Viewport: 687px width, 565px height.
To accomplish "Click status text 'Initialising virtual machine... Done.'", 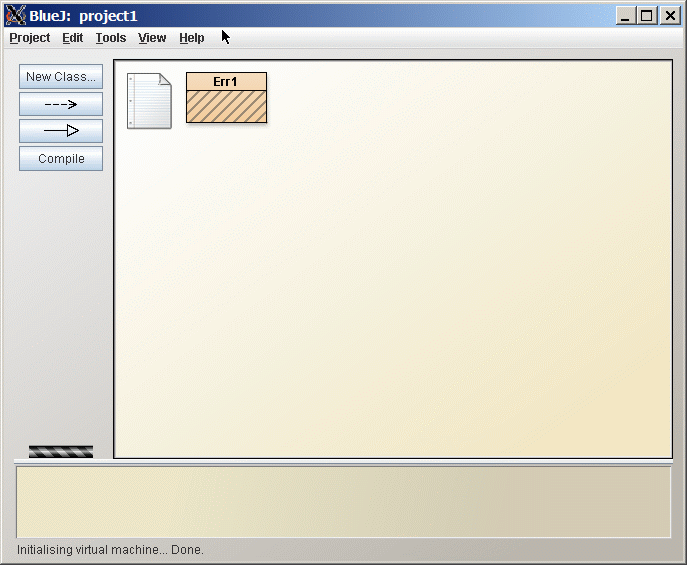I will point(110,550).
